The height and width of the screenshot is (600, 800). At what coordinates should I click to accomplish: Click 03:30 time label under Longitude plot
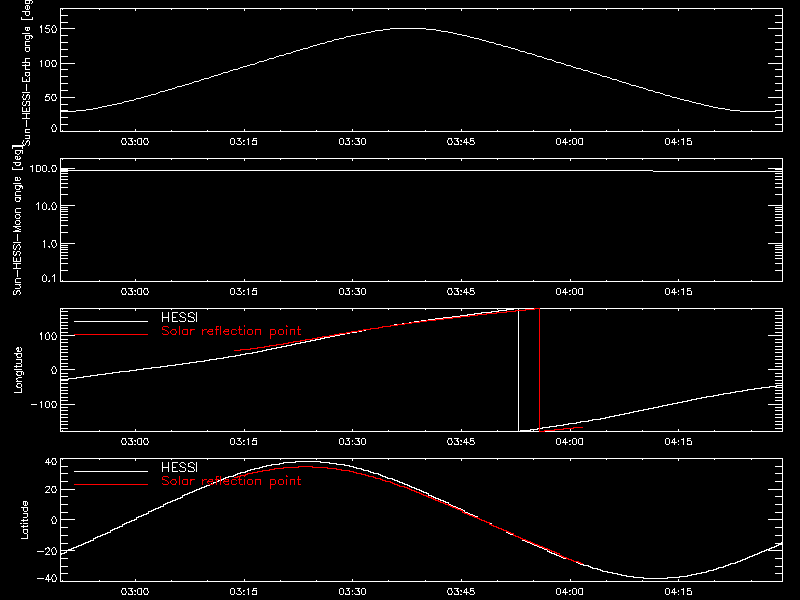(352, 442)
